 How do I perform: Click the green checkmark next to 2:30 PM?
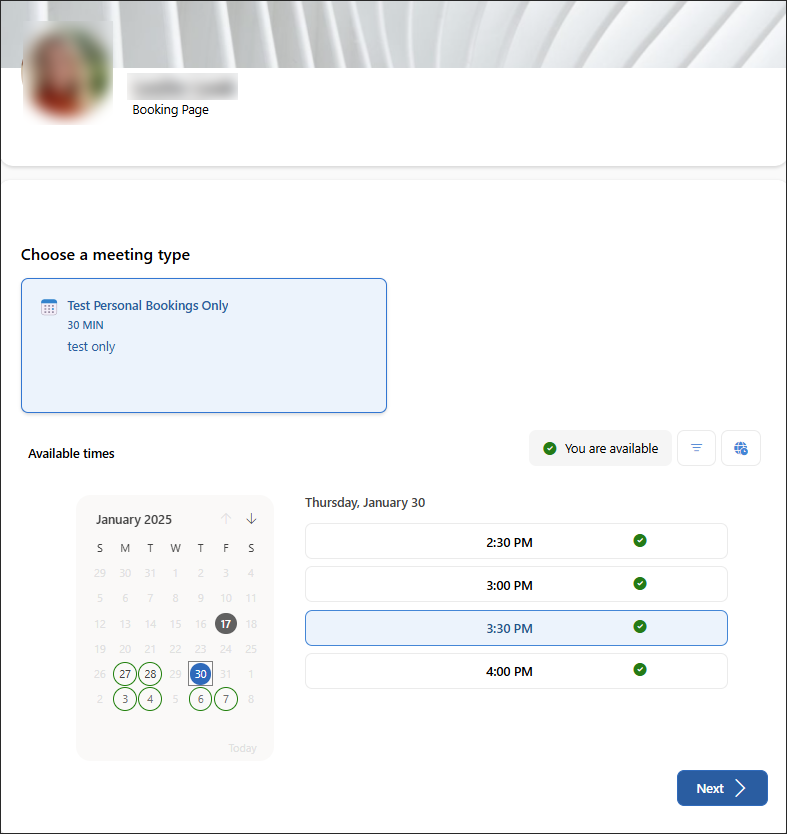click(640, 540)
